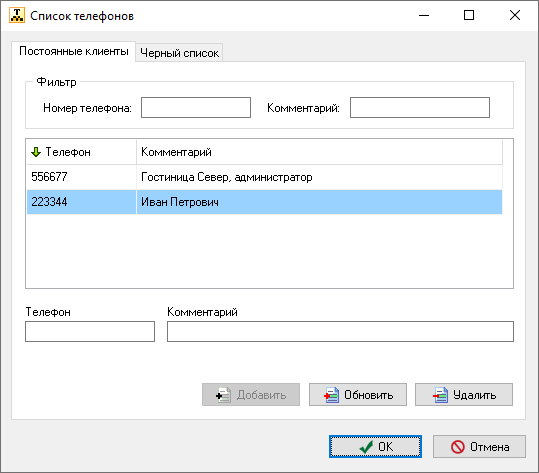Click the green sort arrow on Телефон column

point(36,152)
